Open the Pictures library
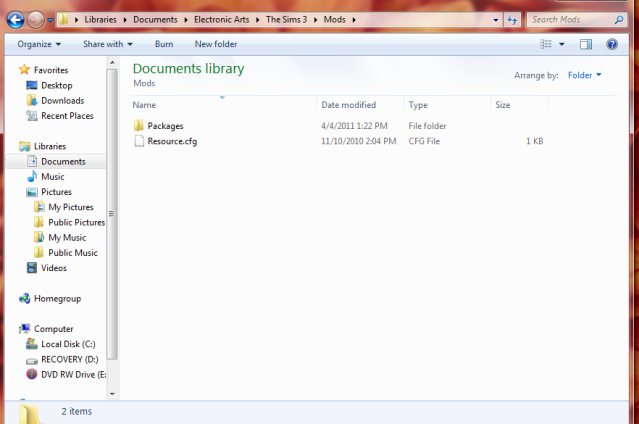639x424 pixels. coord(56,192)
